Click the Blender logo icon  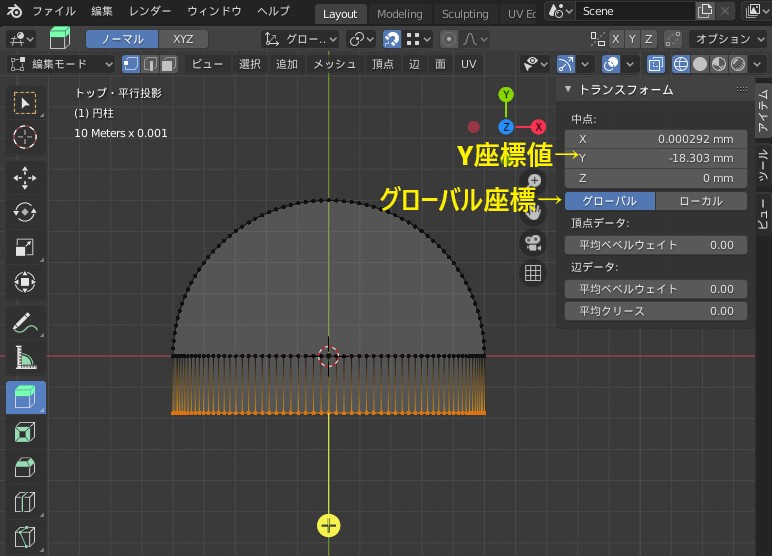coord(14,11)
